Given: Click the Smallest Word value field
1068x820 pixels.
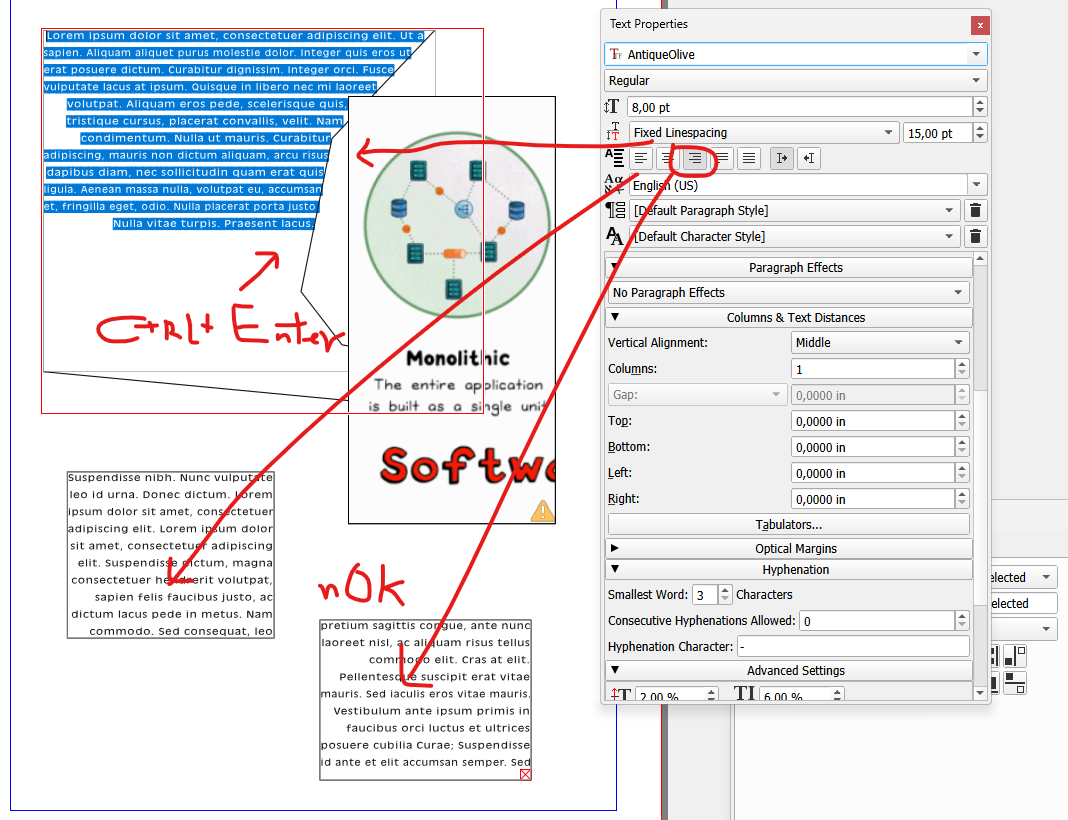Looking at the screenshot, I should pos(705,595).
